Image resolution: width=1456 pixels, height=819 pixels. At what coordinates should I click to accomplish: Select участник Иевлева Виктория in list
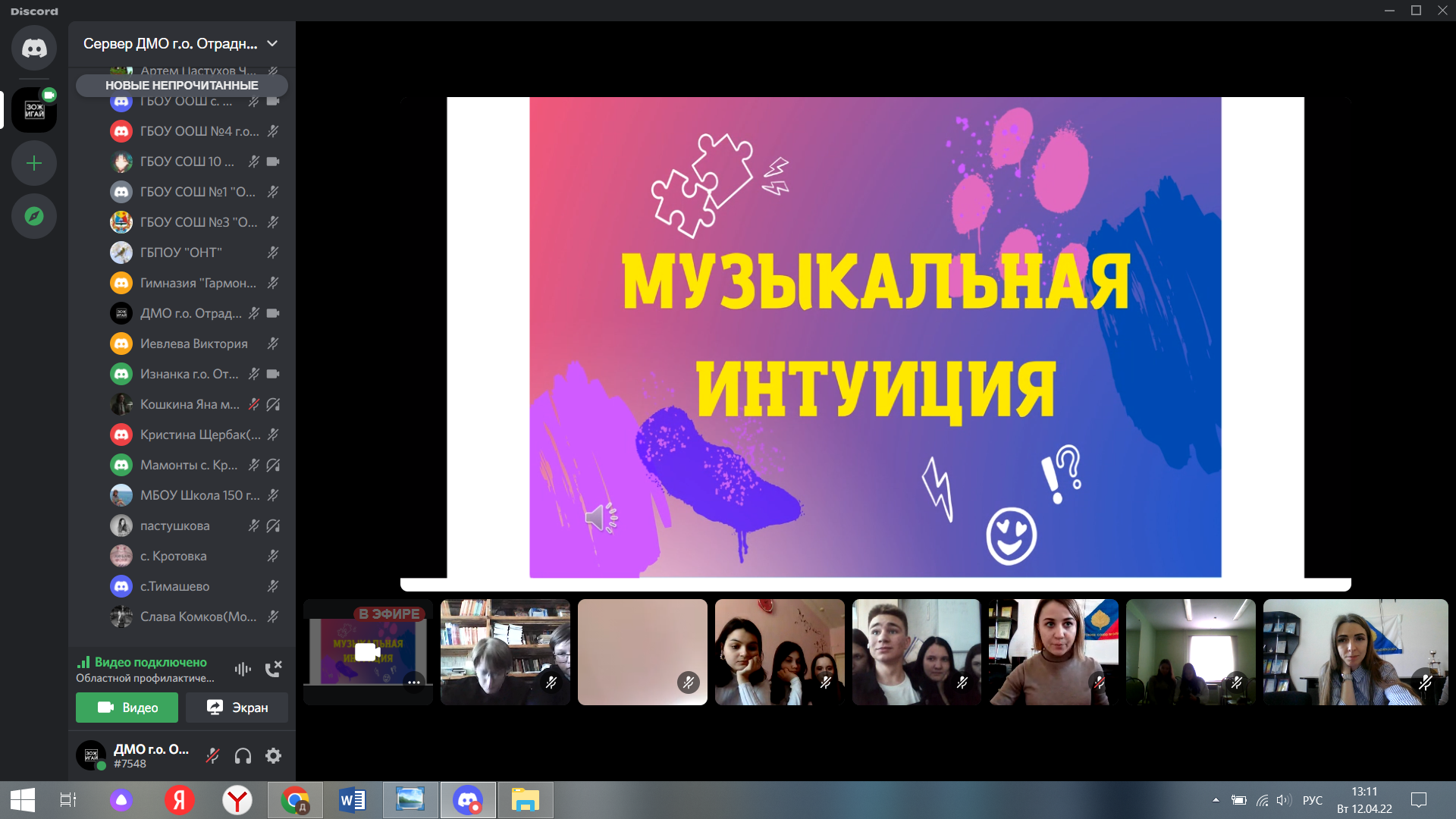193,344
